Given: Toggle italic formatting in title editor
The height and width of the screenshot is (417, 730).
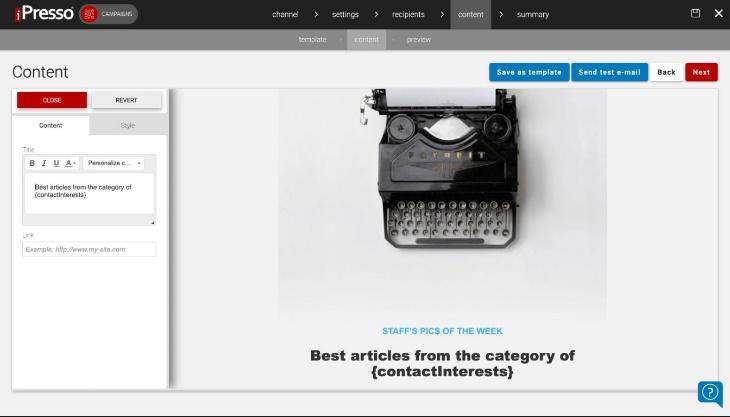Looking at the screenshot, I should click(x=44, y=163).
